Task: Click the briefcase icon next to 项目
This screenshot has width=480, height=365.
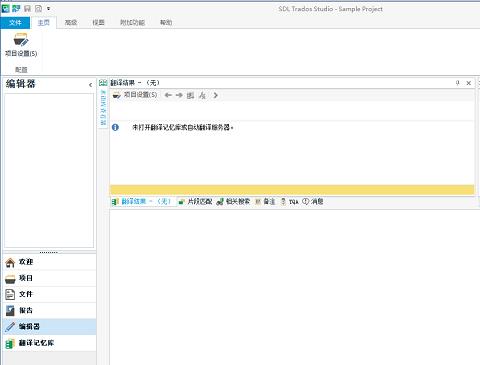Action: [10, 279]
